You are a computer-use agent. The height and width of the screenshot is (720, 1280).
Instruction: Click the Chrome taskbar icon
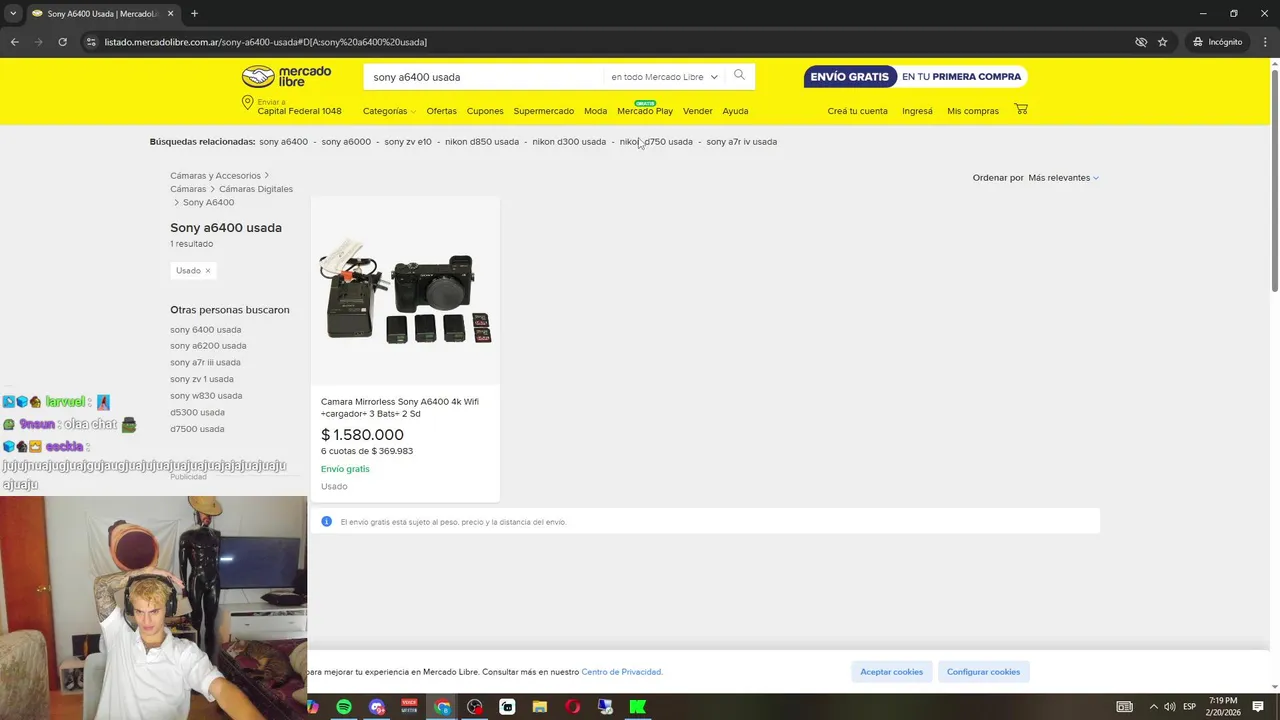pos(442,707)
